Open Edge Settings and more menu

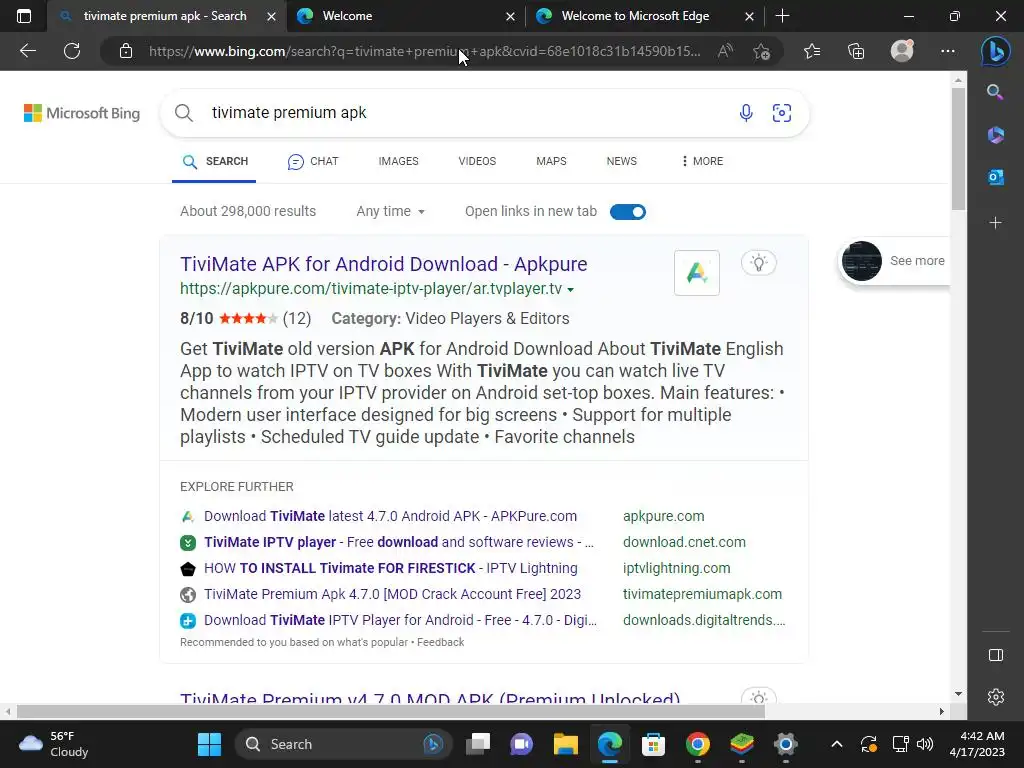coord(948,51)
